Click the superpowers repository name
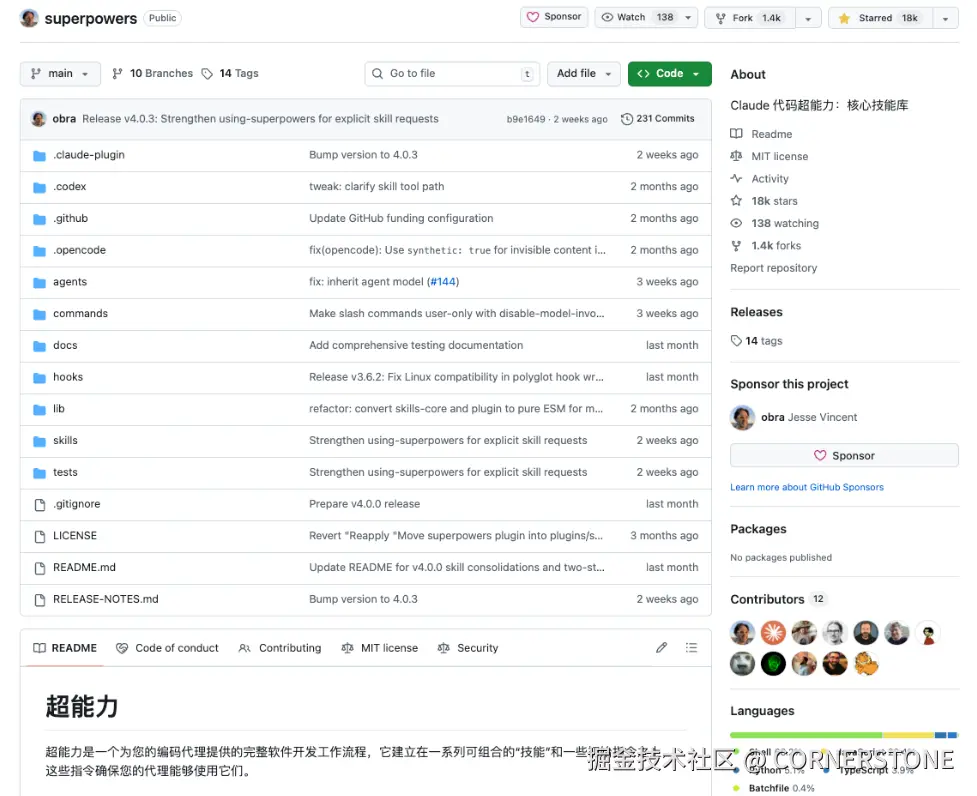 pos(91,19)
